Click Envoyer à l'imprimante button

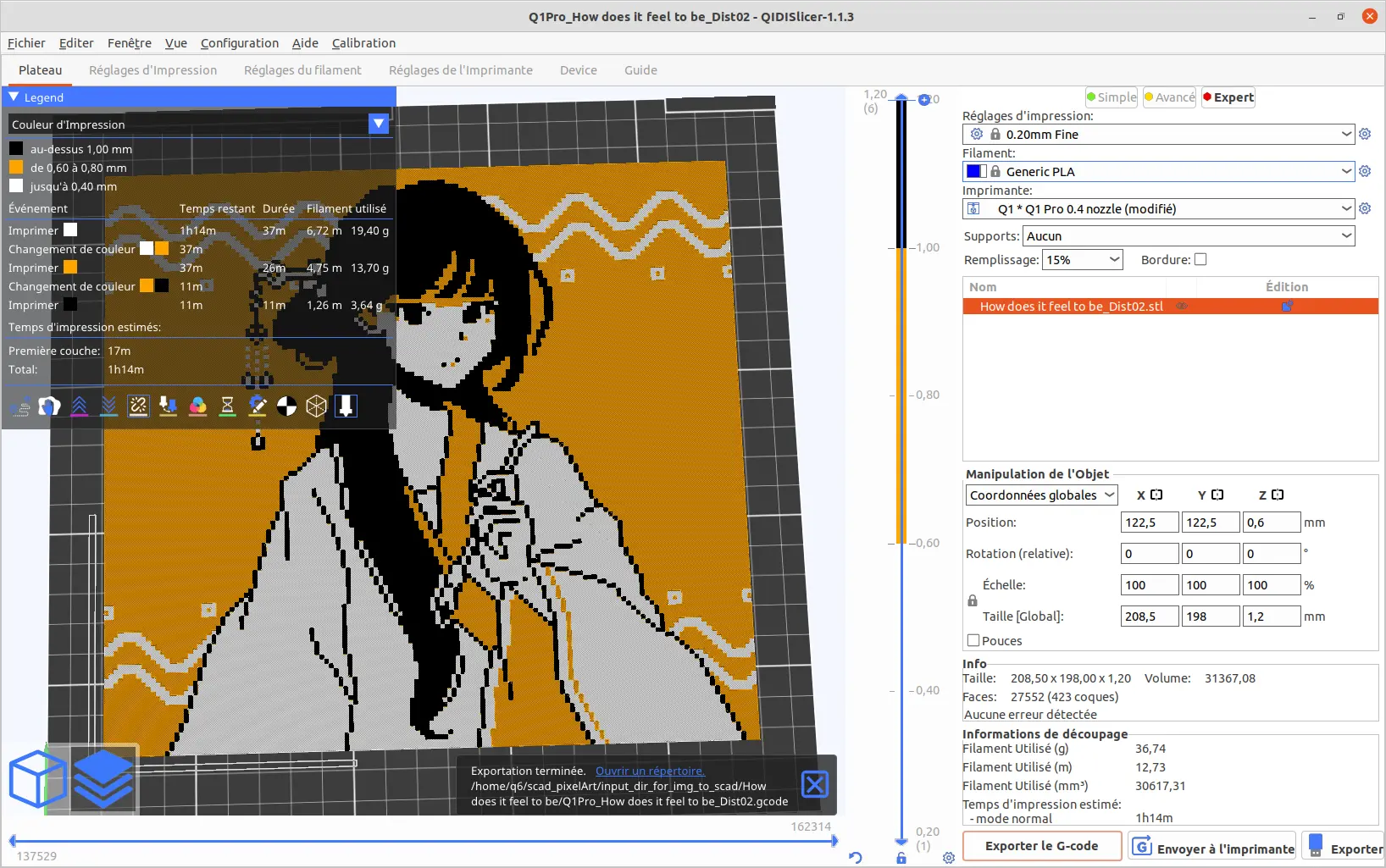1213,847
